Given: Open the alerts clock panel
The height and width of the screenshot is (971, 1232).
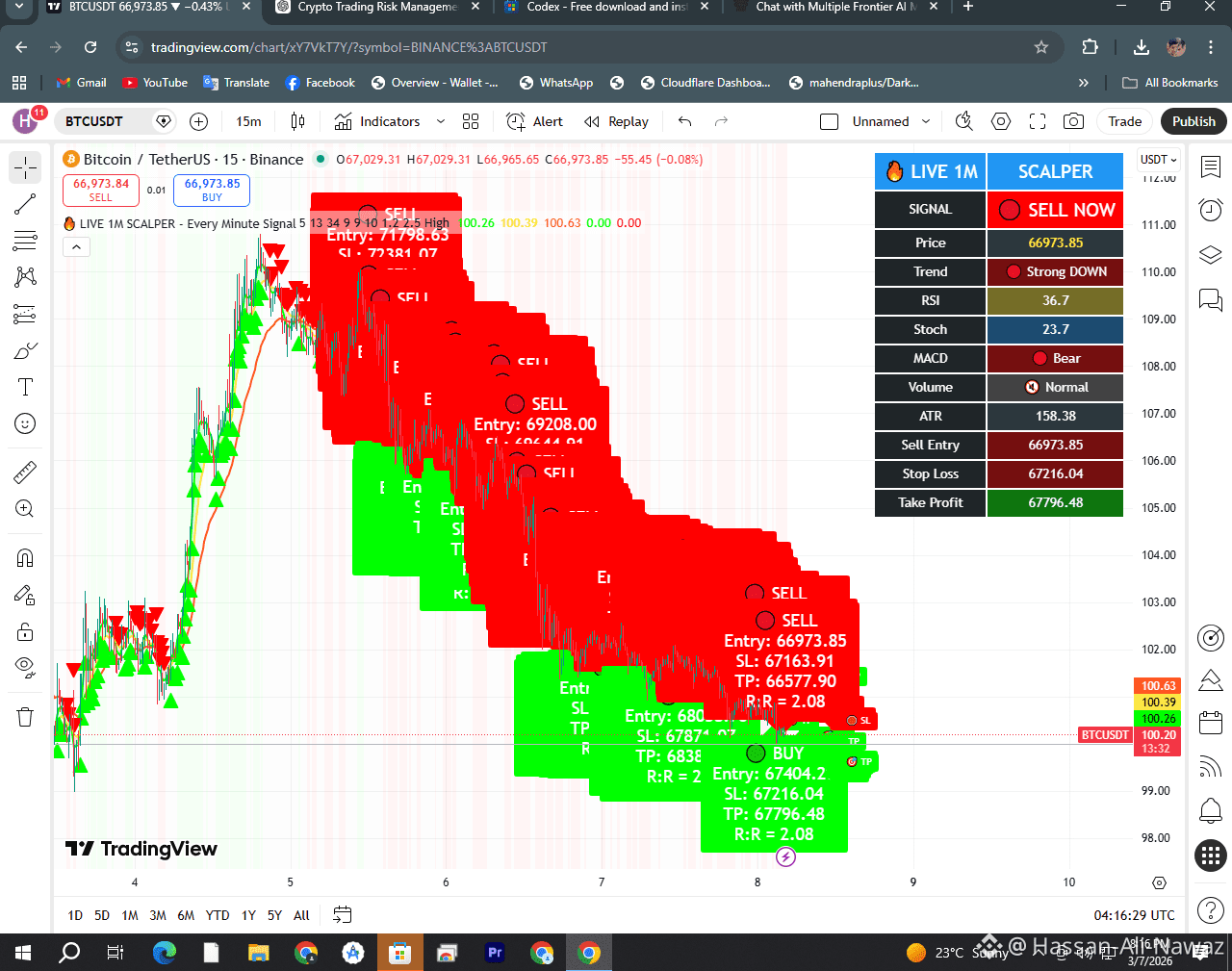Looking at the screenshot, I should (x=1211, y=210).
